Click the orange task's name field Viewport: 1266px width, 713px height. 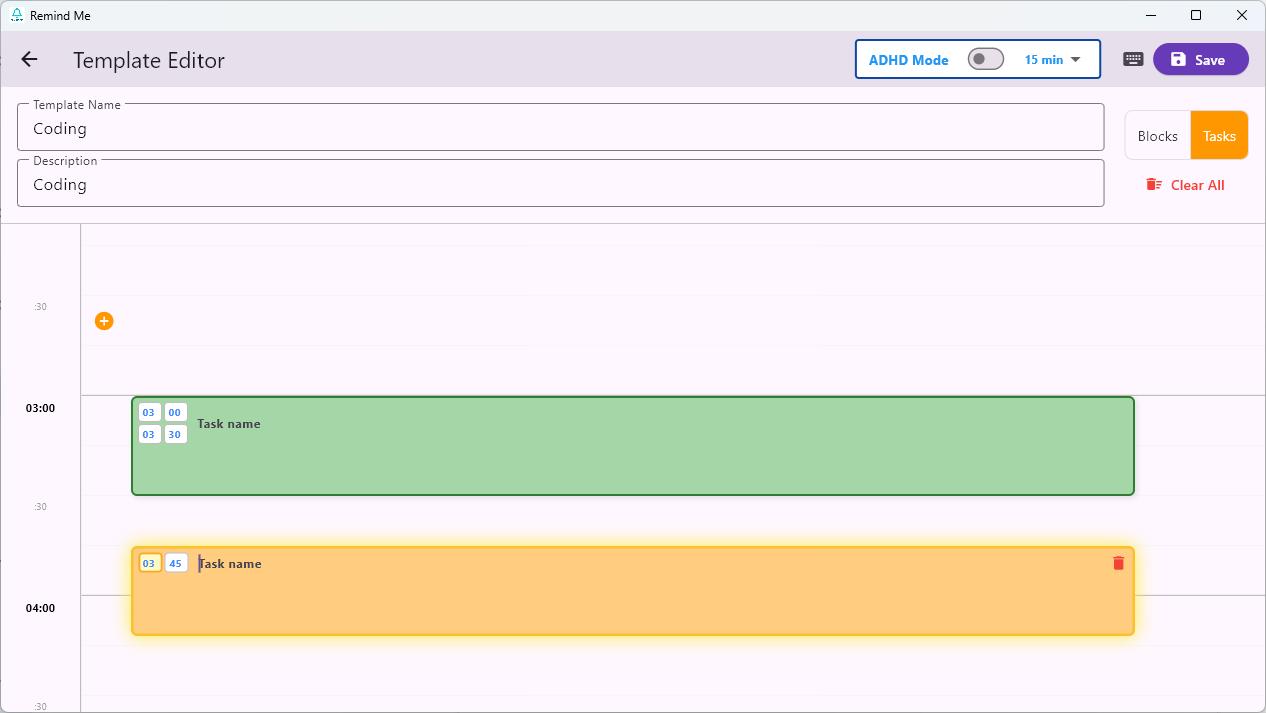pyautogui.click(x=230, y=564)
